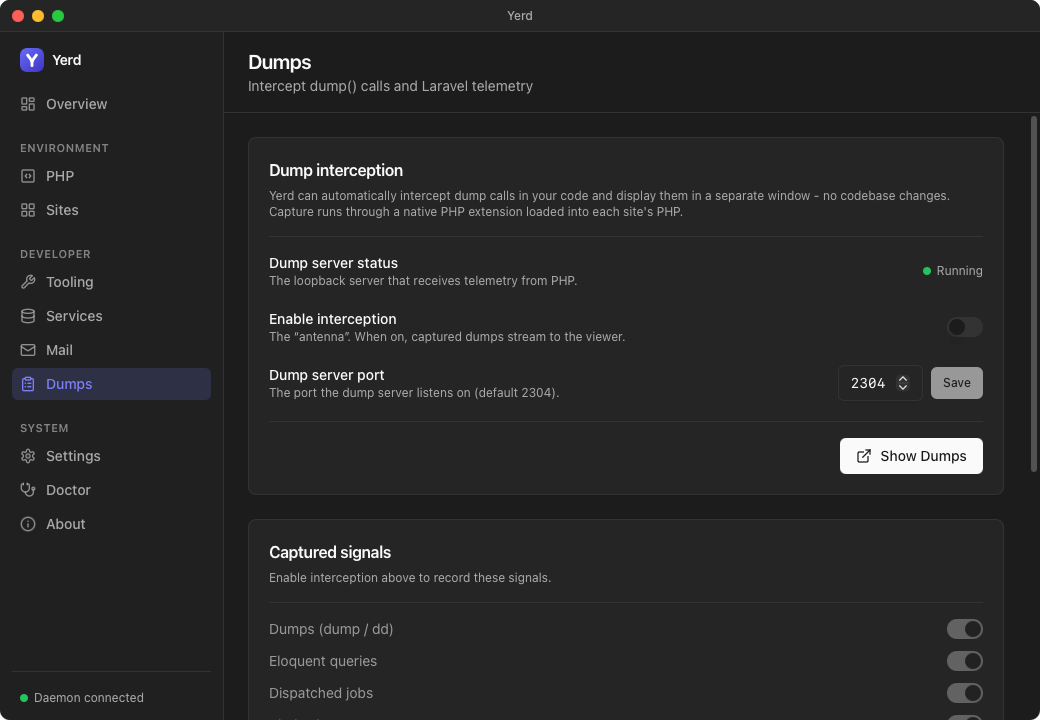The height and width of the screenshot is (720, 1040).
Task: Click the Mail envelope icon
Action: tap(28, 350)
